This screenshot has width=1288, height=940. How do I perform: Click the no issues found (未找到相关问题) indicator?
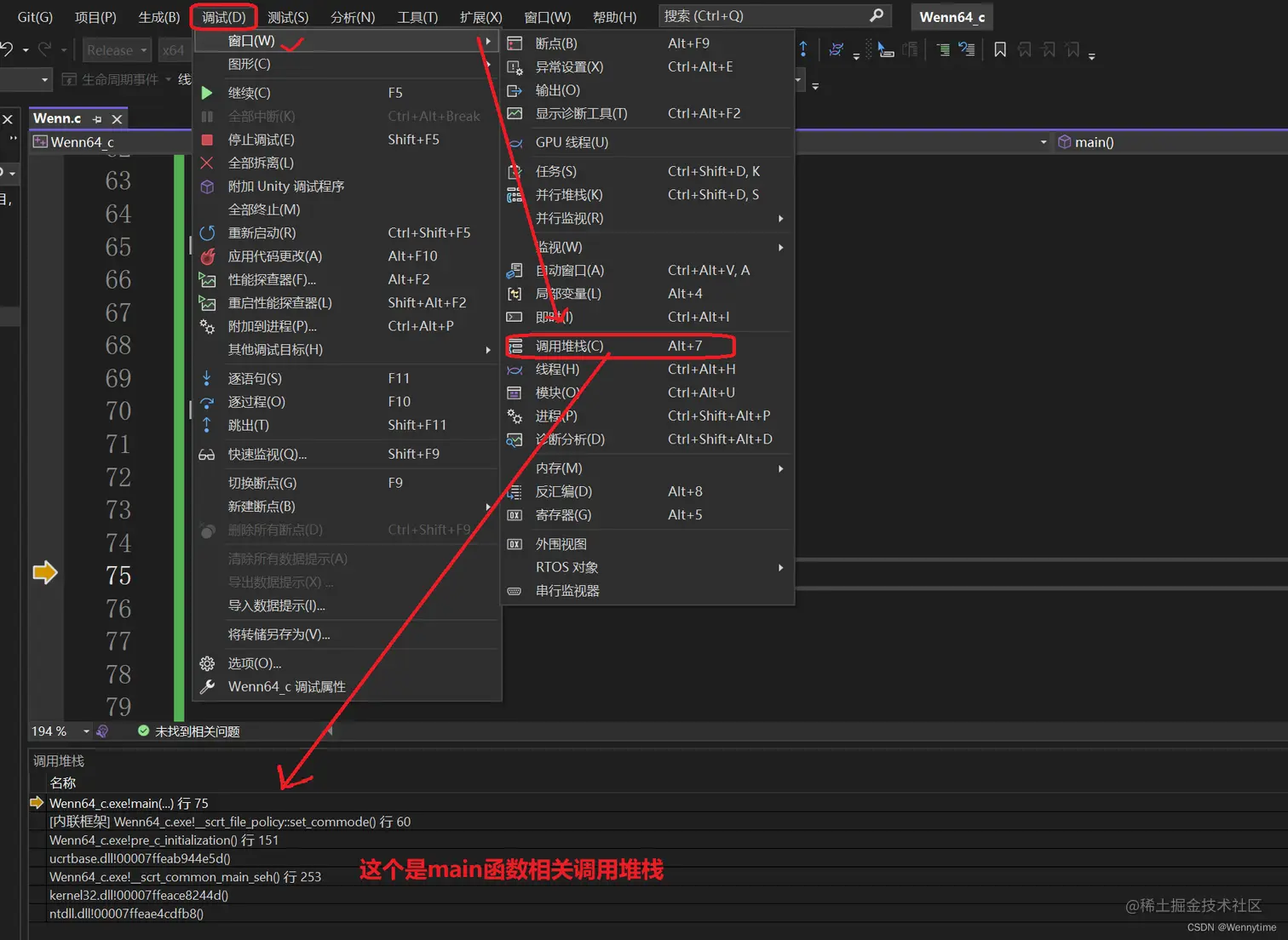(188, 731)
